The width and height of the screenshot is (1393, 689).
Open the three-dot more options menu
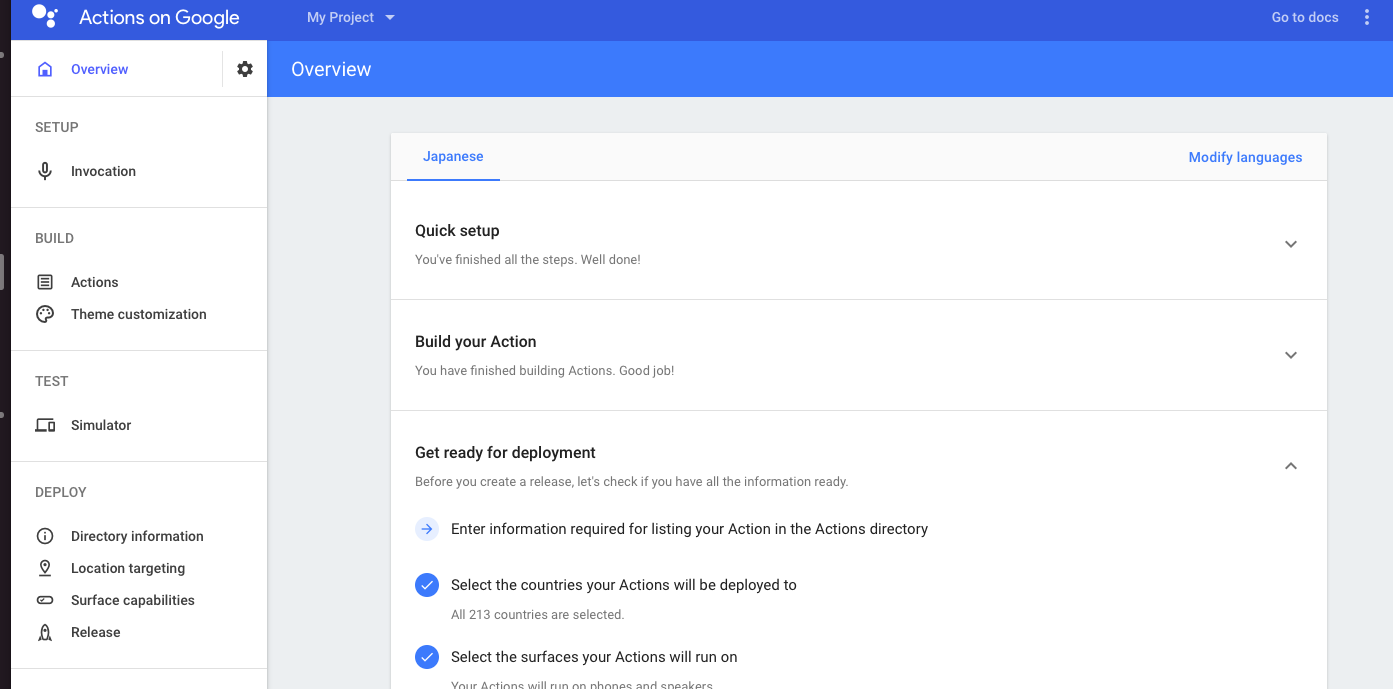pos(1367,17)
